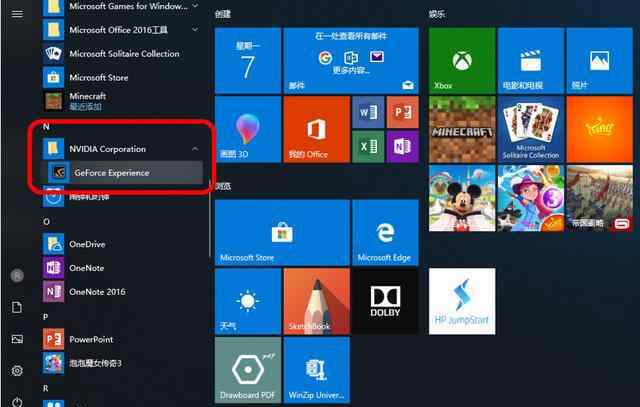Viewport: 640px width, 407px height.
Task: Open the calendar tile showing 7
Action: 248,61
